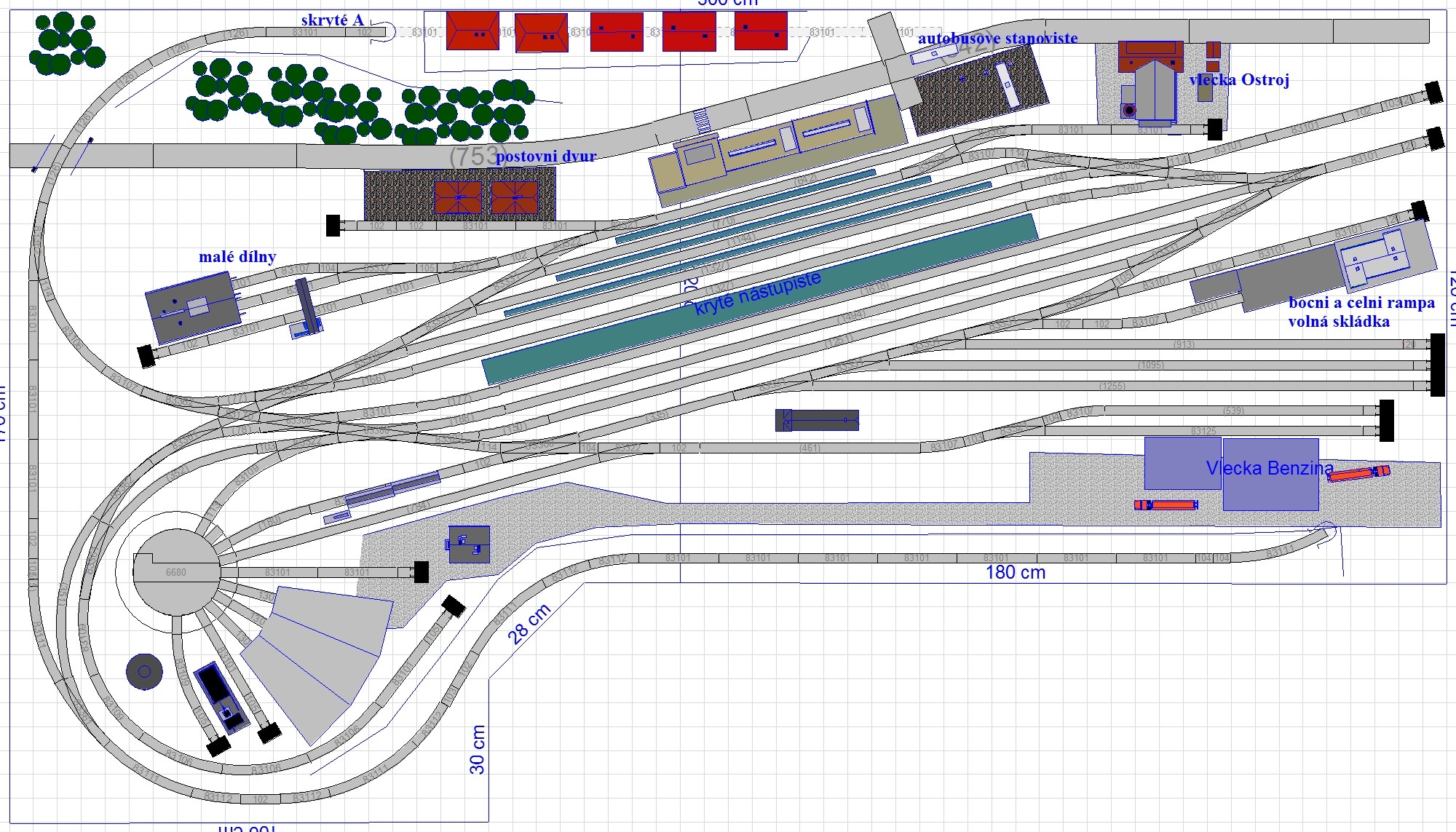The height and width of the screenshot is (832, 1456).
Task: Click the turntable labeled 6680
Action: click(176, 572)
